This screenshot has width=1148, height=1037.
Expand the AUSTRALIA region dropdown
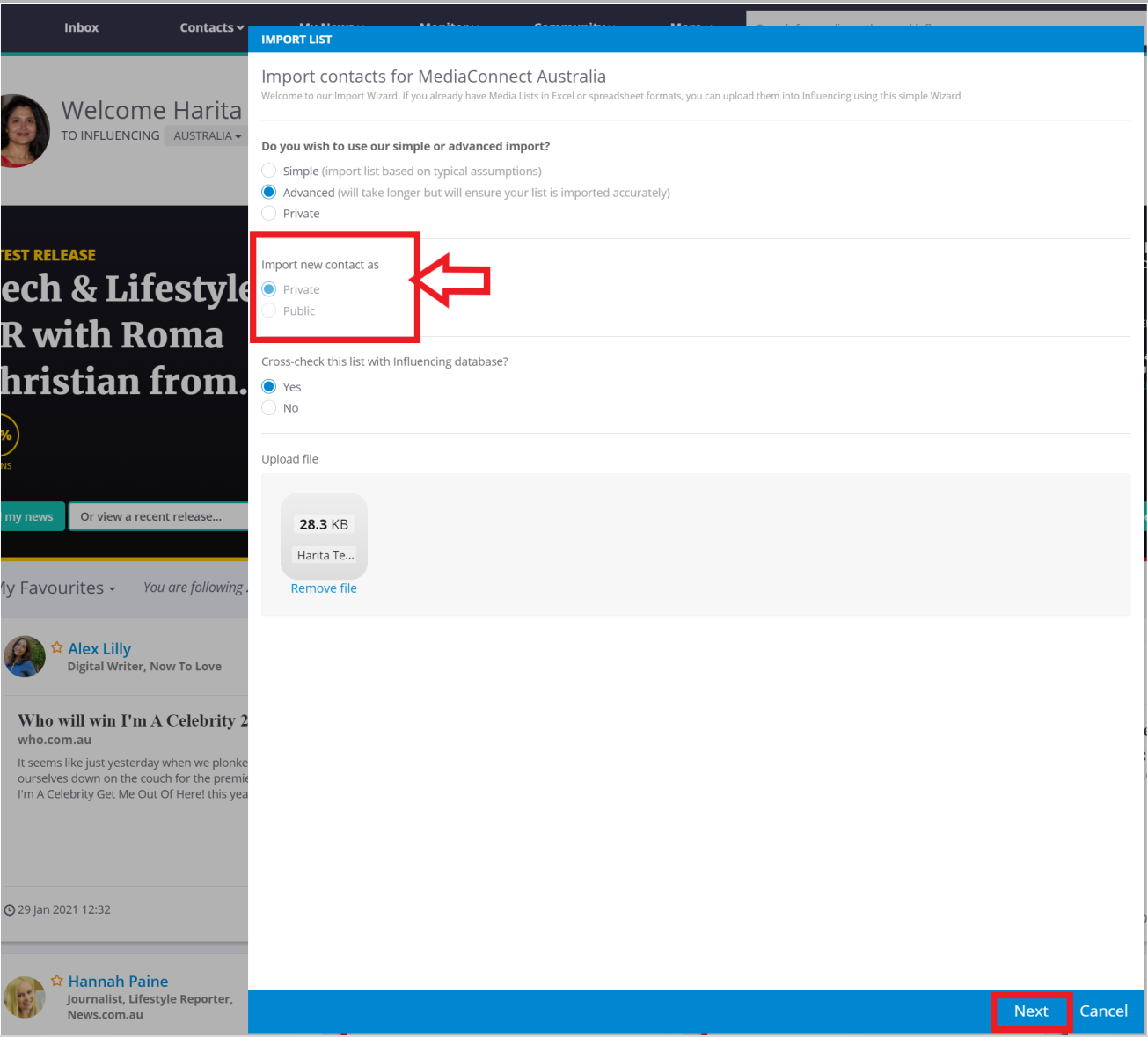tap(207, 135)
